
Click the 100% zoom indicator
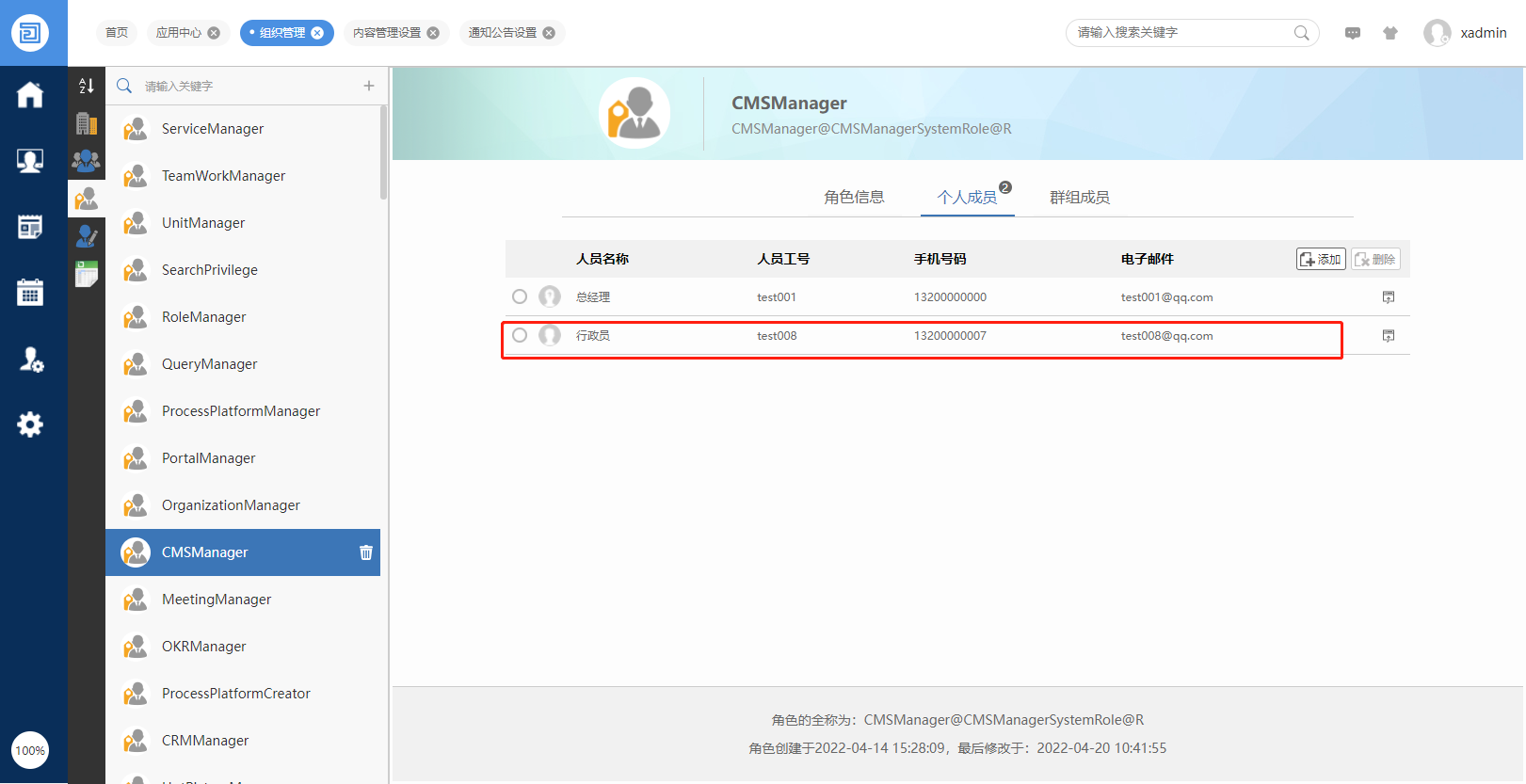(30, 751)
